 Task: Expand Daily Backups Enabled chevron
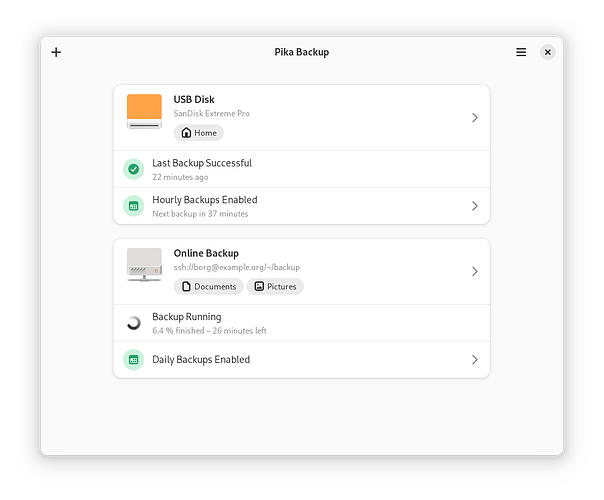pos(474,360)
